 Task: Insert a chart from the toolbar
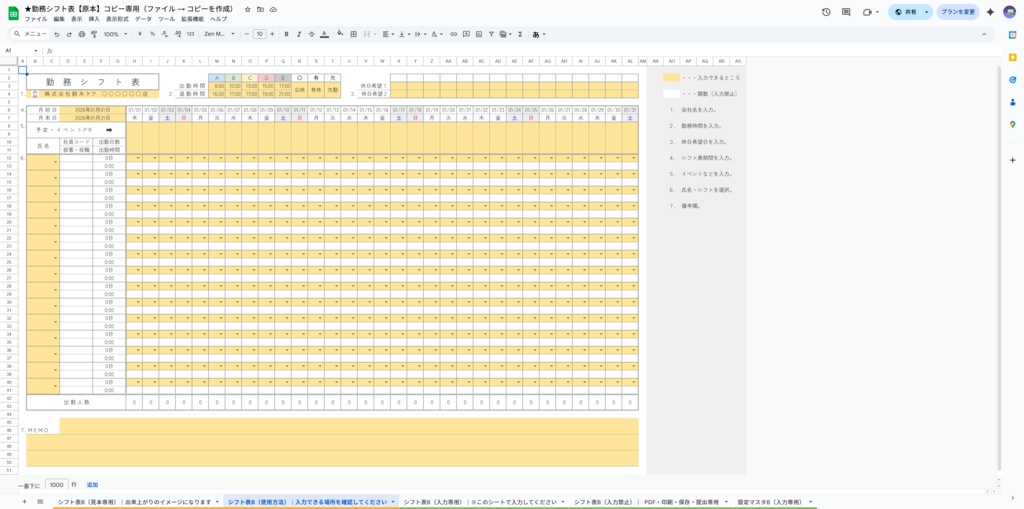pyautogui.click(x=479, y=34)
